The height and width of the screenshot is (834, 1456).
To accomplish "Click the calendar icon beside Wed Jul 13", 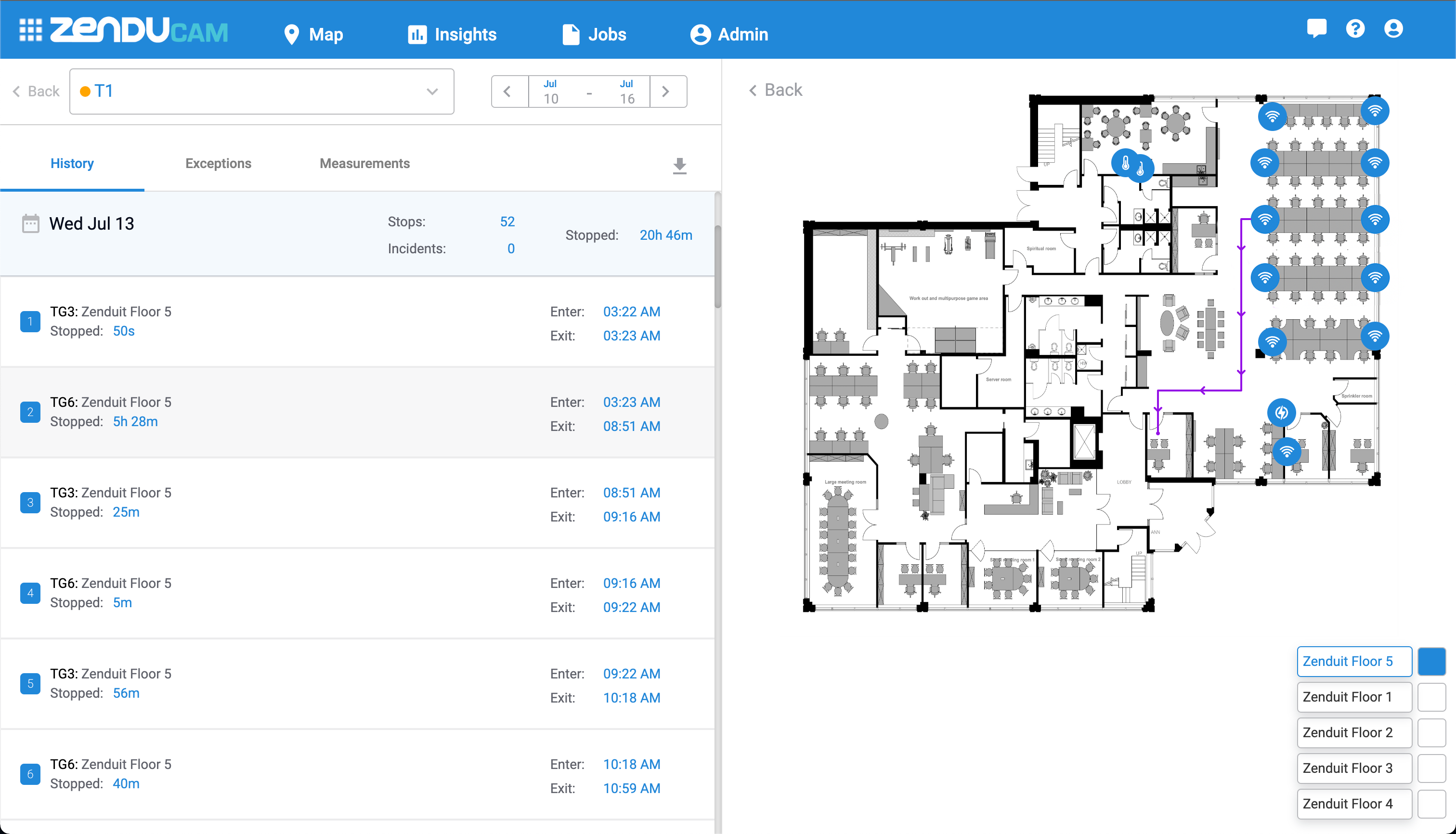I will pyautogui.click(x=30, y=223).
